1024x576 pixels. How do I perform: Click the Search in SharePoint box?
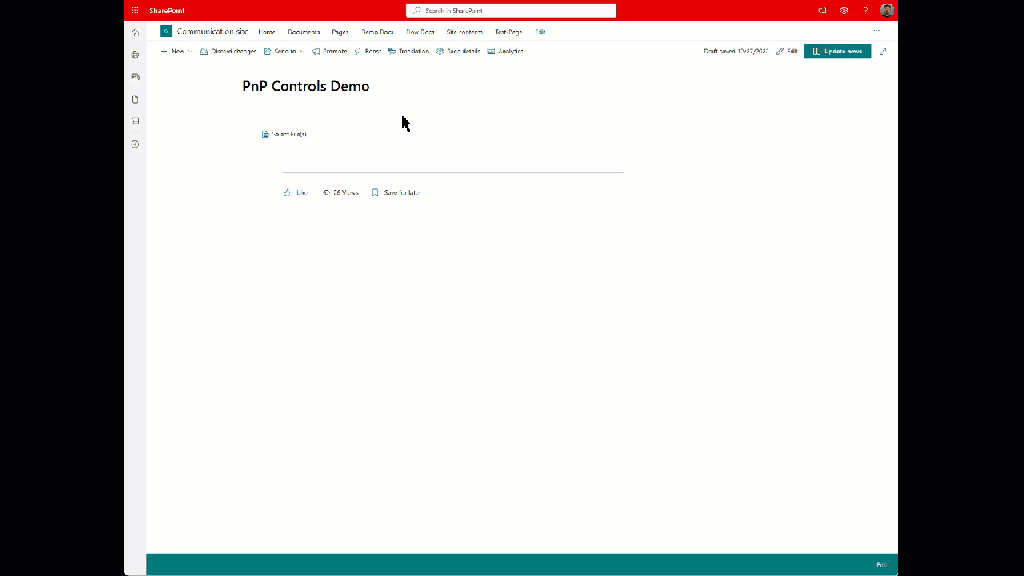510,10
